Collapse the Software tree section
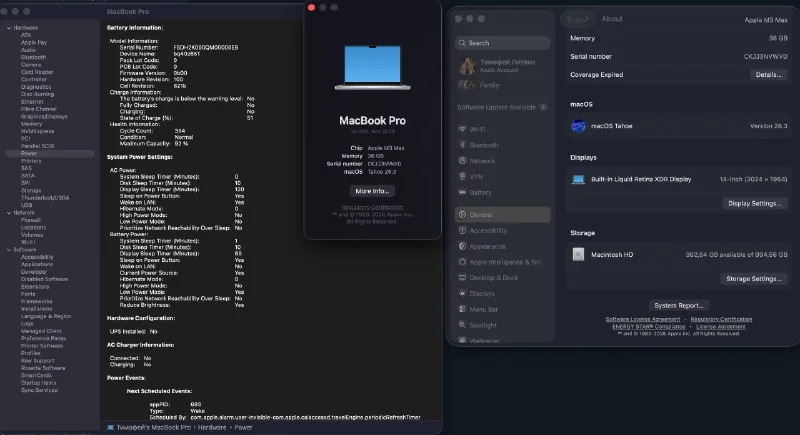The width and height of the screenshot is (800, 435). 9,250
